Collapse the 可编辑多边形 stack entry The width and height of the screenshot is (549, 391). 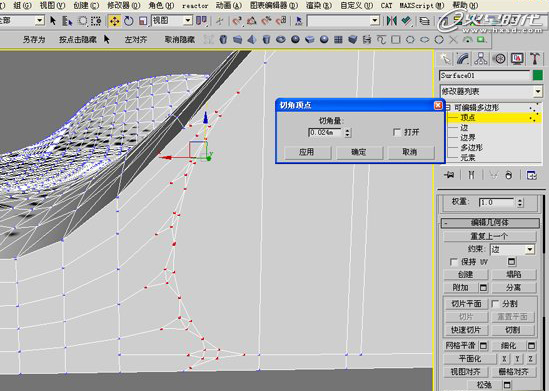[x=448, y=107]
